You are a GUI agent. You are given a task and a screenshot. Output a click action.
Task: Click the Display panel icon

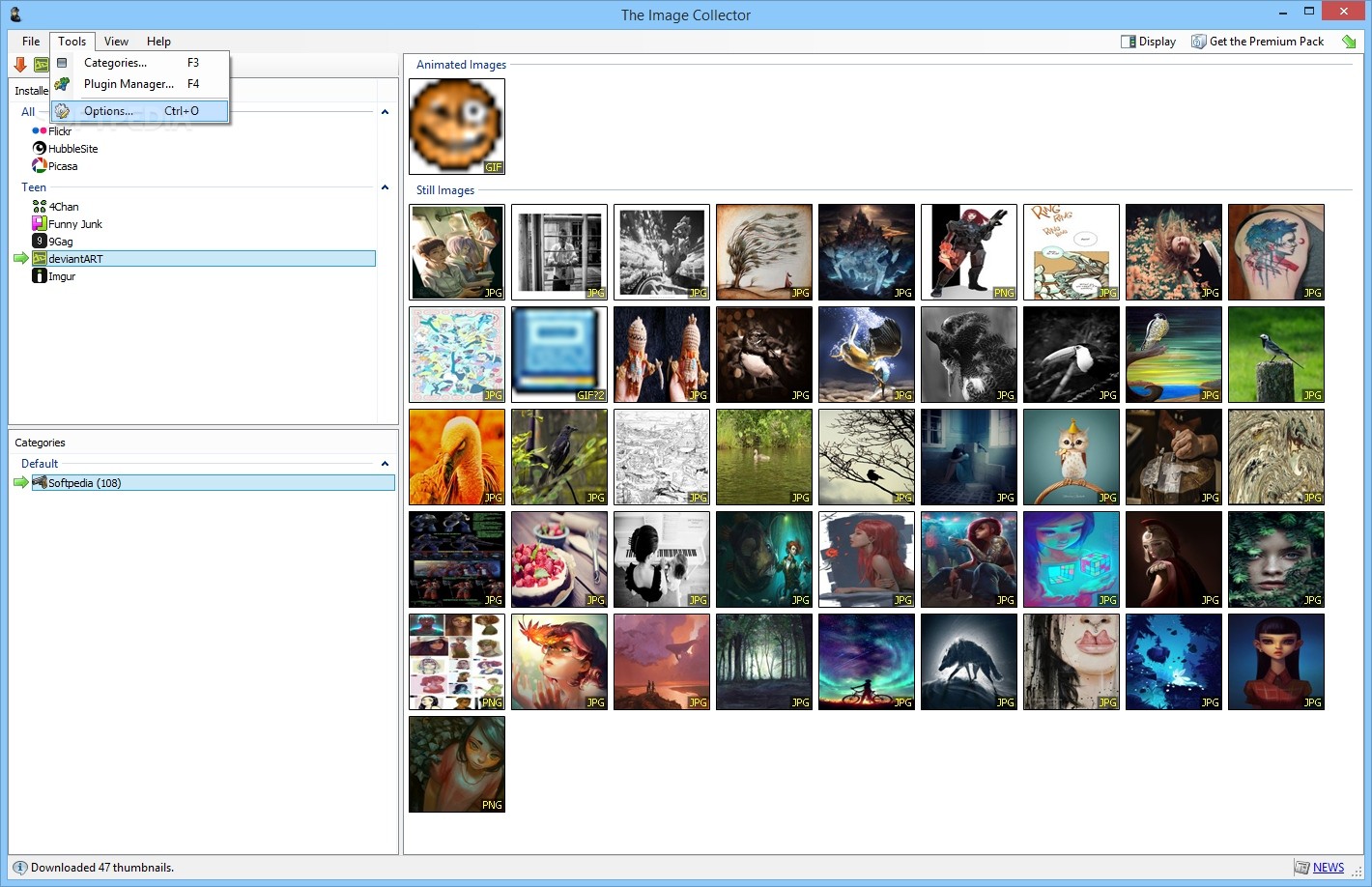1128,42
